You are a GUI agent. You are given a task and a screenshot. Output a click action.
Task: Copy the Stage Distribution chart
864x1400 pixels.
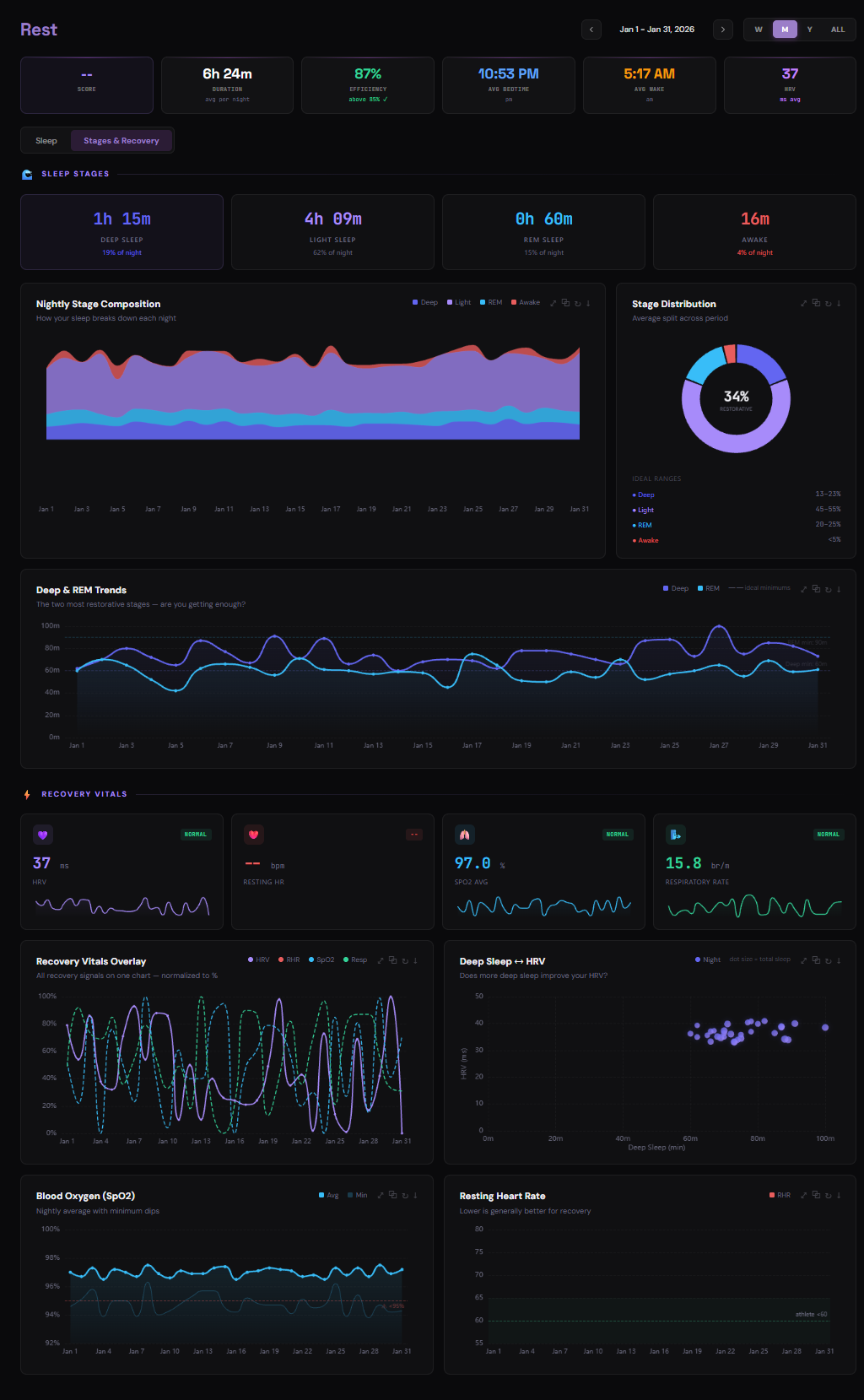tap(816, 303)
